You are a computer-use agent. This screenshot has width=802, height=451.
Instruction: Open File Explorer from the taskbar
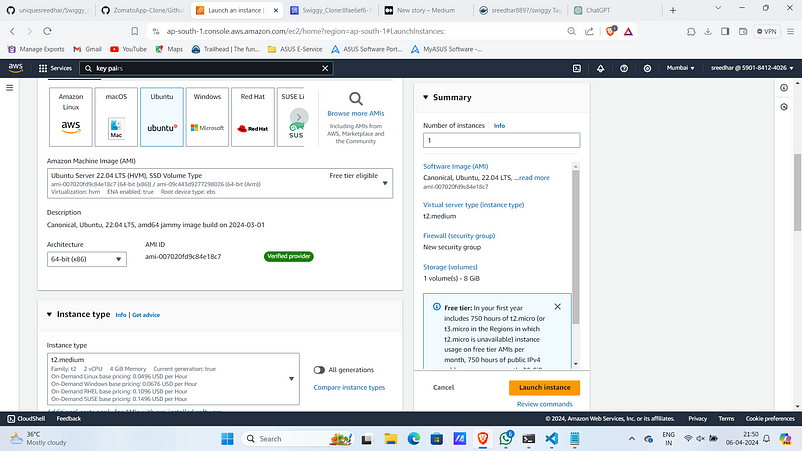point(391,439)
